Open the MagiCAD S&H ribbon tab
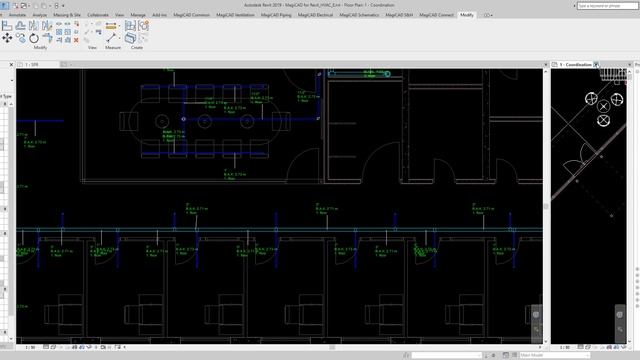 [399, 15]
